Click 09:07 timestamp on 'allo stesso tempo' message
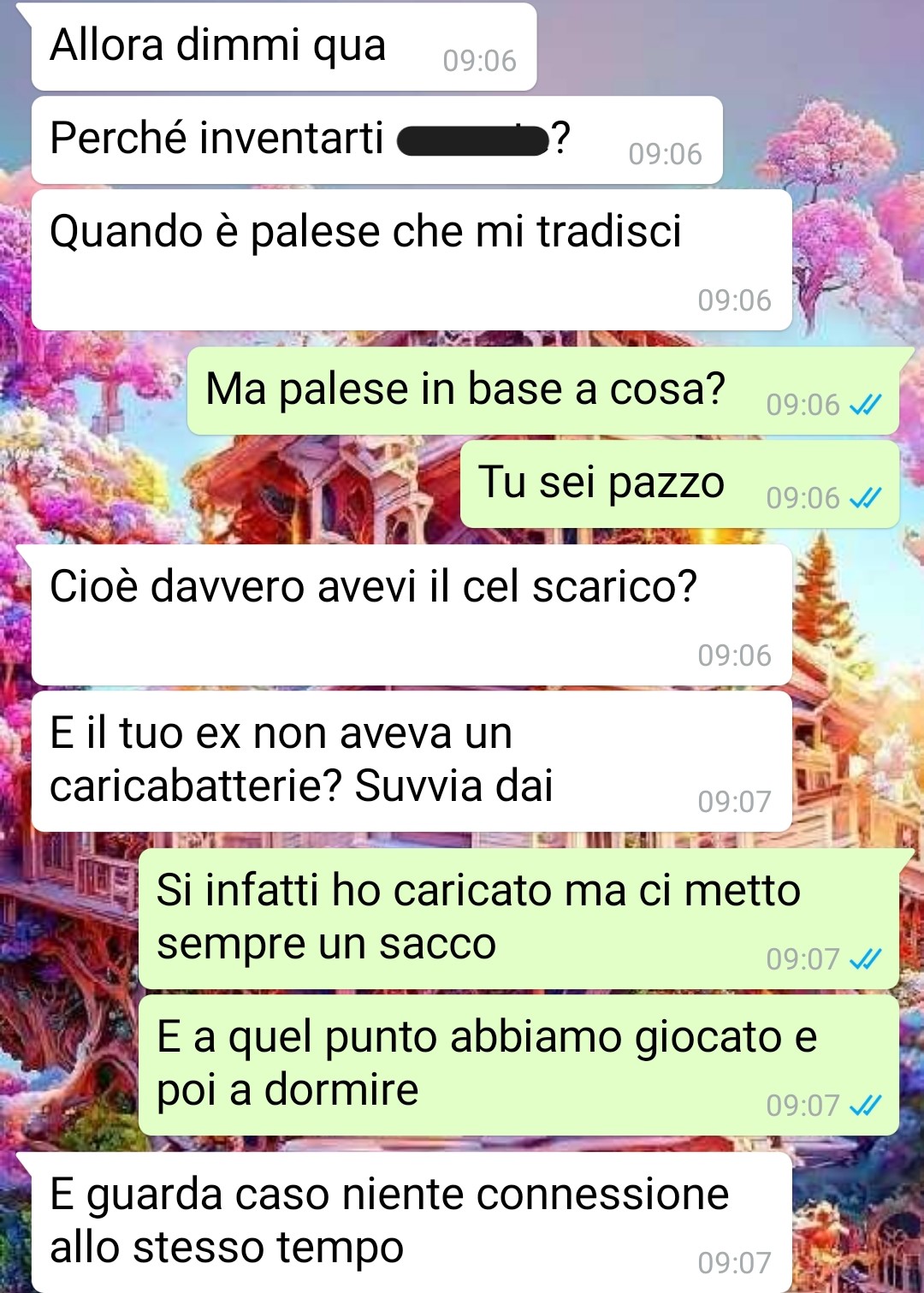Screen dimensions: 924x1293 (x=734, y=1263)
